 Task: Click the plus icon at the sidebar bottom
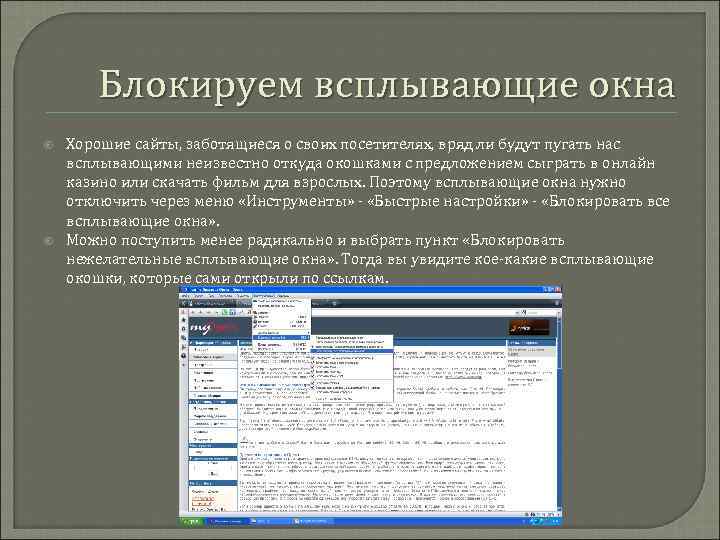click(184, 365)
